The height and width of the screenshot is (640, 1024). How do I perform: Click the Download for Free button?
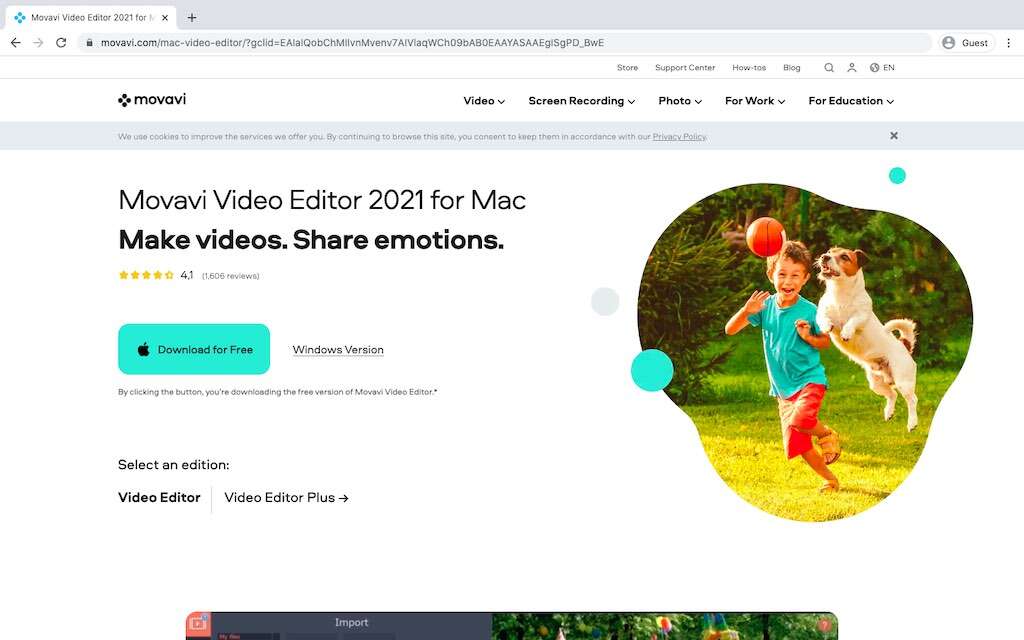[194, 350]
